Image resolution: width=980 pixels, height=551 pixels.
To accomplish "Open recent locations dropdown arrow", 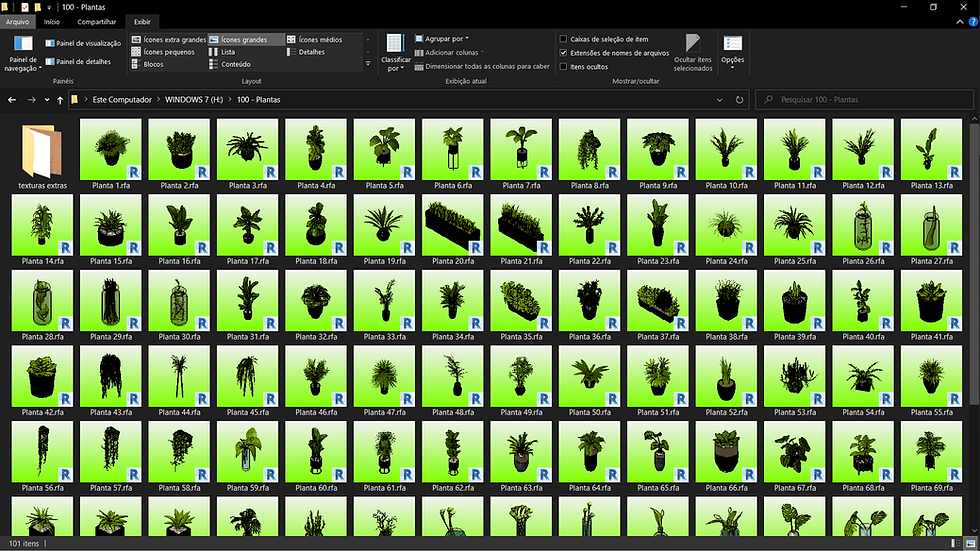I will pyautogui.click(x=47, y=100).
